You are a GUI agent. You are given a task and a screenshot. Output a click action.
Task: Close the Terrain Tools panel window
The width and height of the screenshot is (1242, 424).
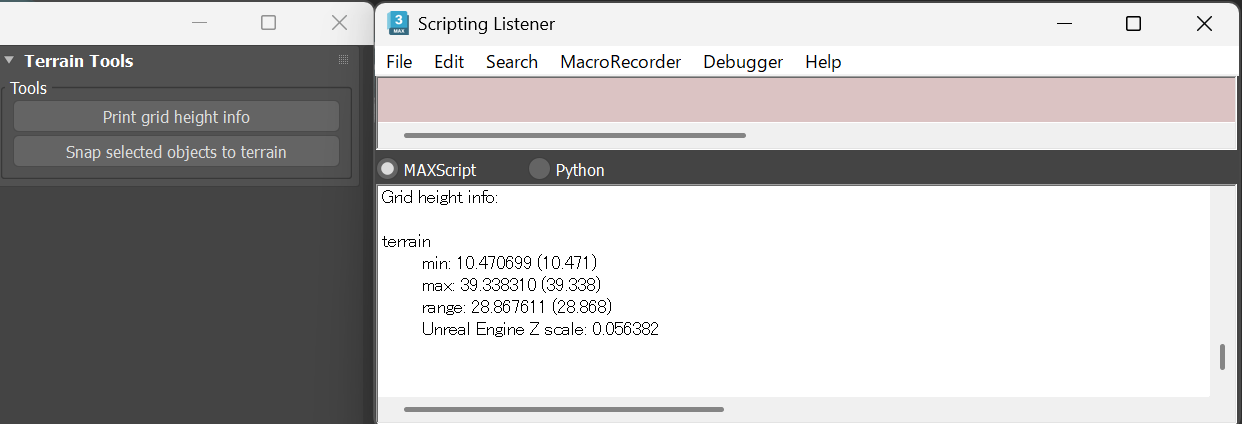pyautogui.click(x=339, y=23)
